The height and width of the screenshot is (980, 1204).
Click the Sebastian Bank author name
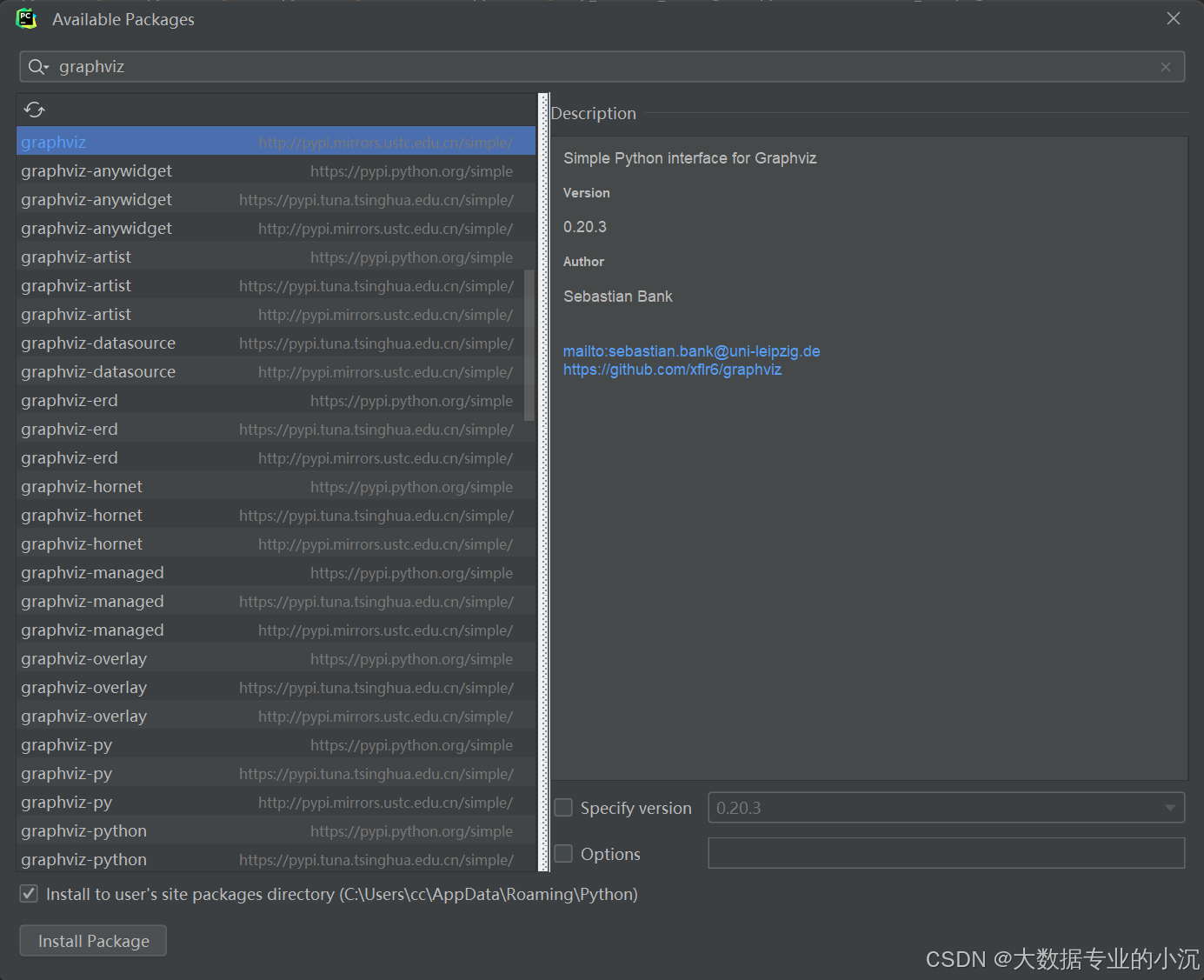coord(617,297)
